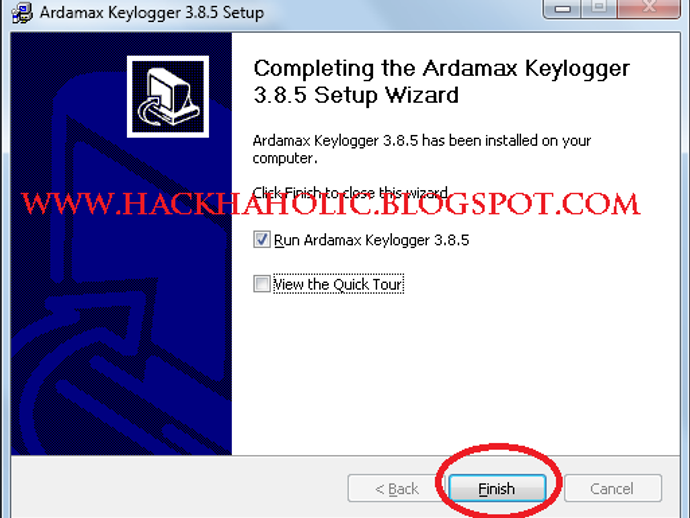Click empty white area below Quick Tour option
690x518 pixels.
[453, 374]
